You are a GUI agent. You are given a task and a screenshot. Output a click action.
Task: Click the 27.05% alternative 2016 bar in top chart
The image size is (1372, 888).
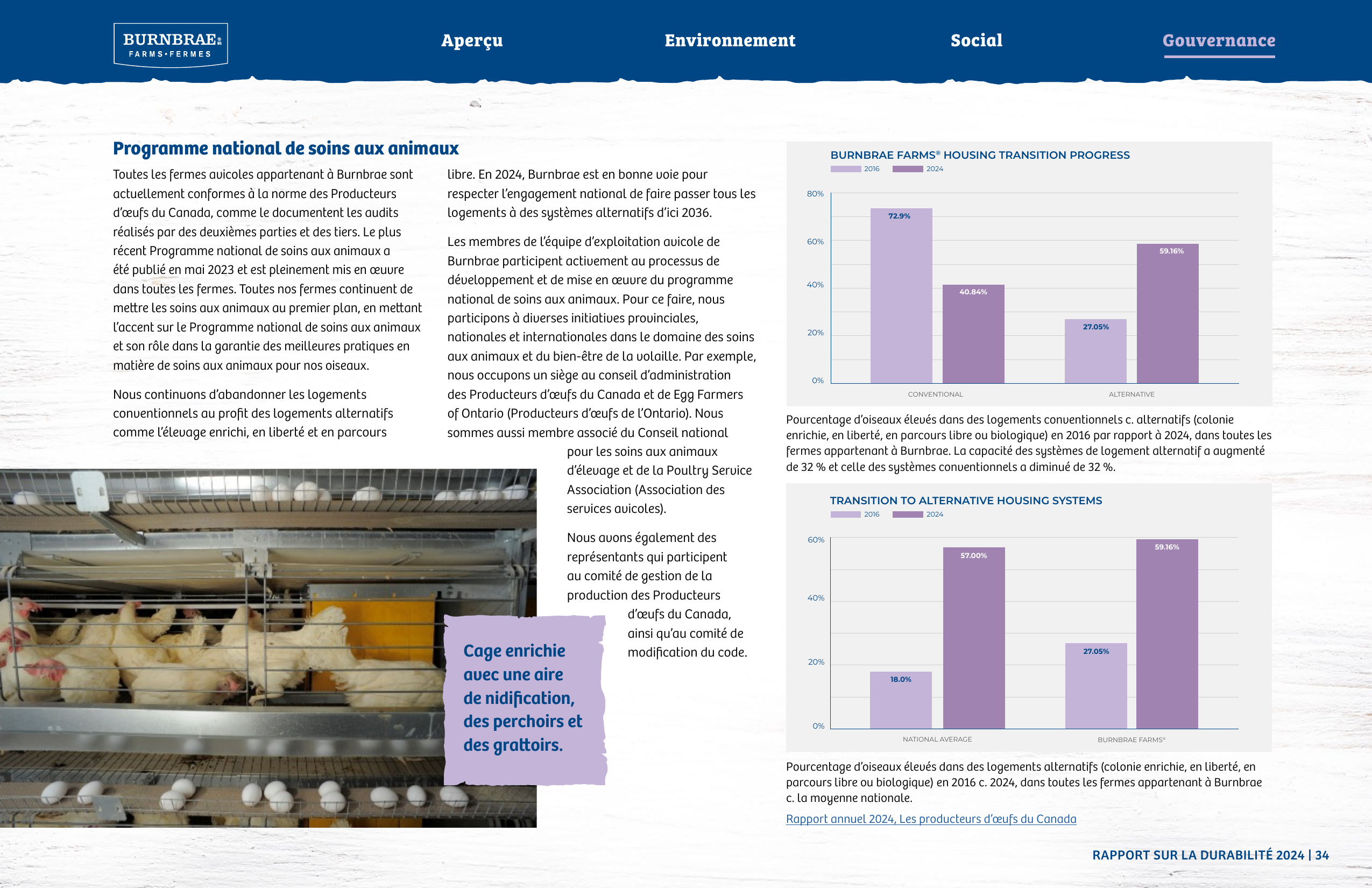(x=1095, y=350)
